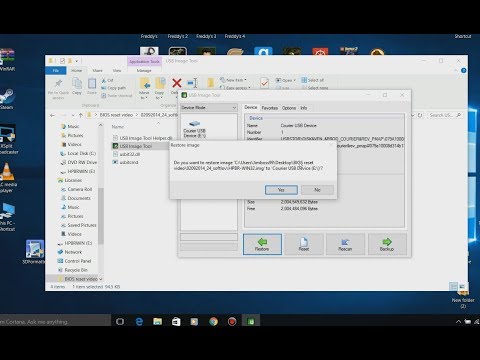Select the usbitcmd file
Viewport: 480px width, 360px height.
point(125,162)
